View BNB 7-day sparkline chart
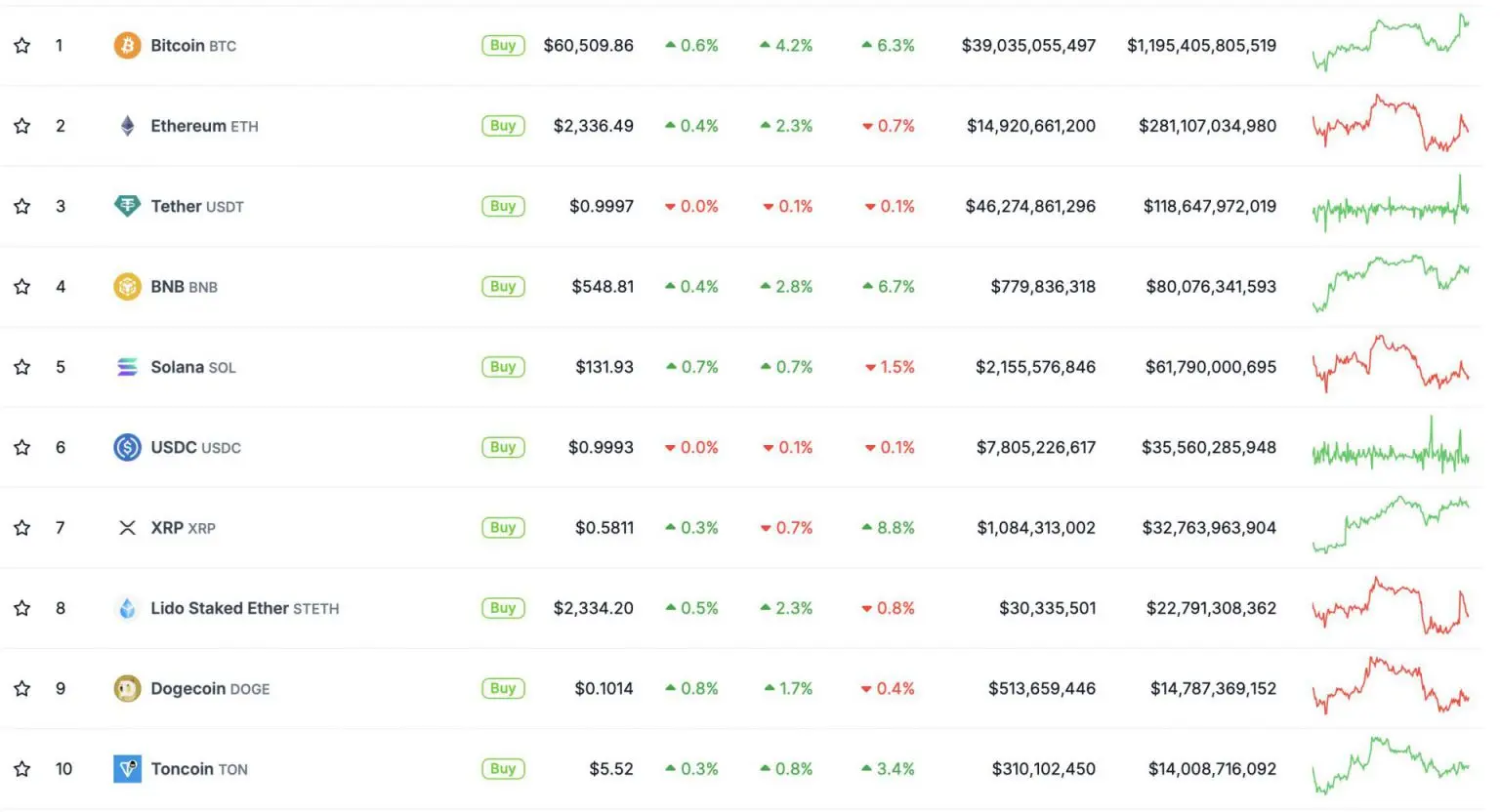 [1391, 284]
